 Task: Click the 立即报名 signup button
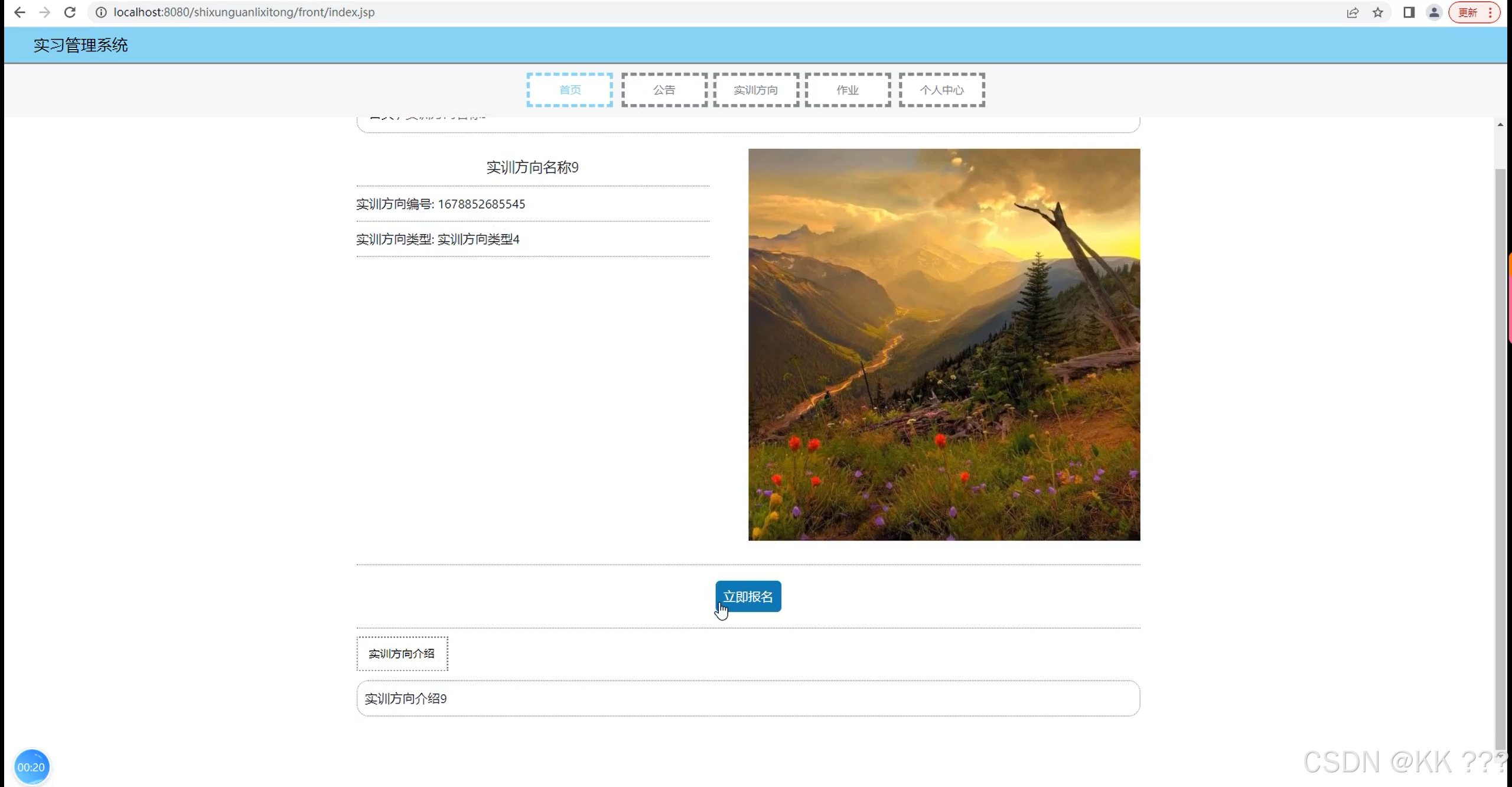point(748,596)
